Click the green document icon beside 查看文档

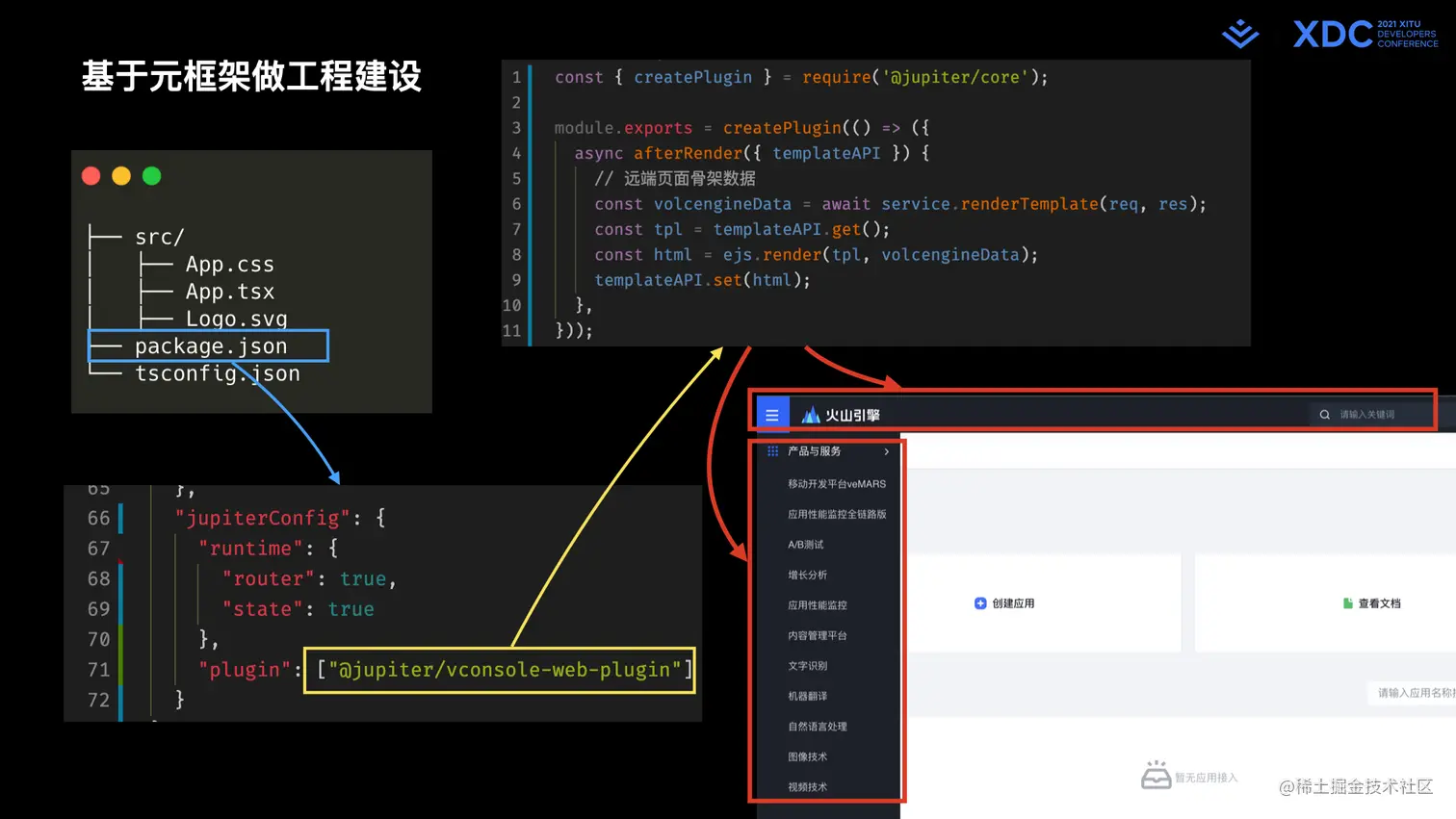pyautogui.click(x=1348, y=603)
